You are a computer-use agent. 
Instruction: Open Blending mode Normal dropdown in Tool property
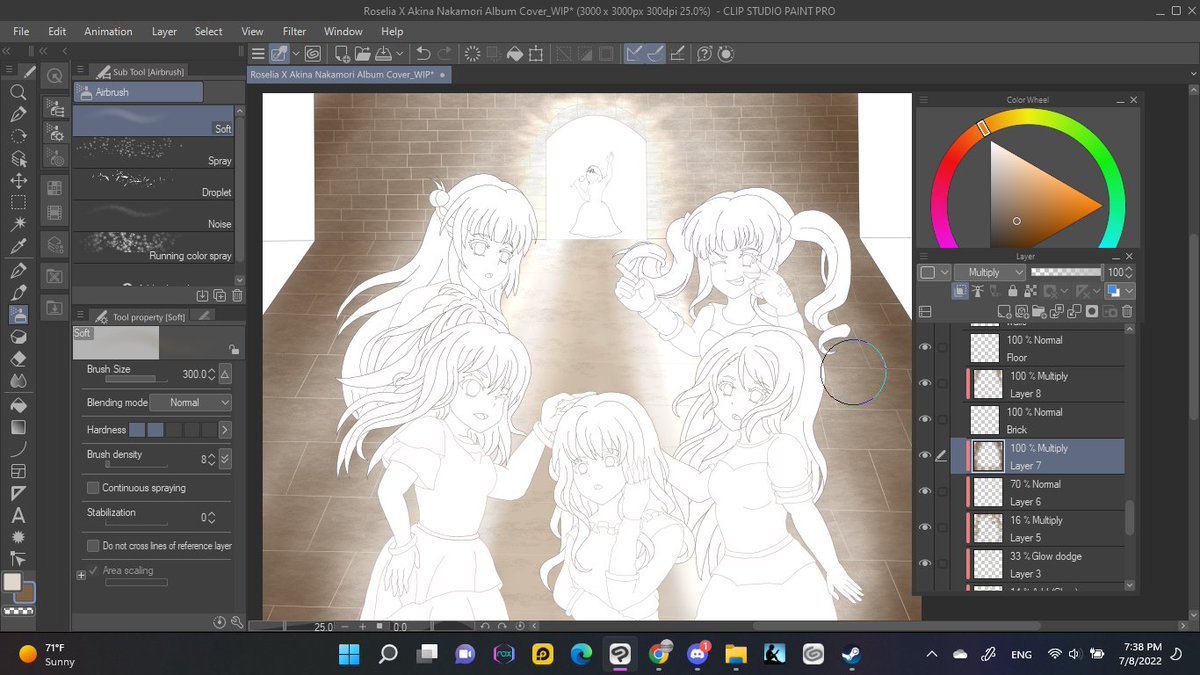click(190, 402)
